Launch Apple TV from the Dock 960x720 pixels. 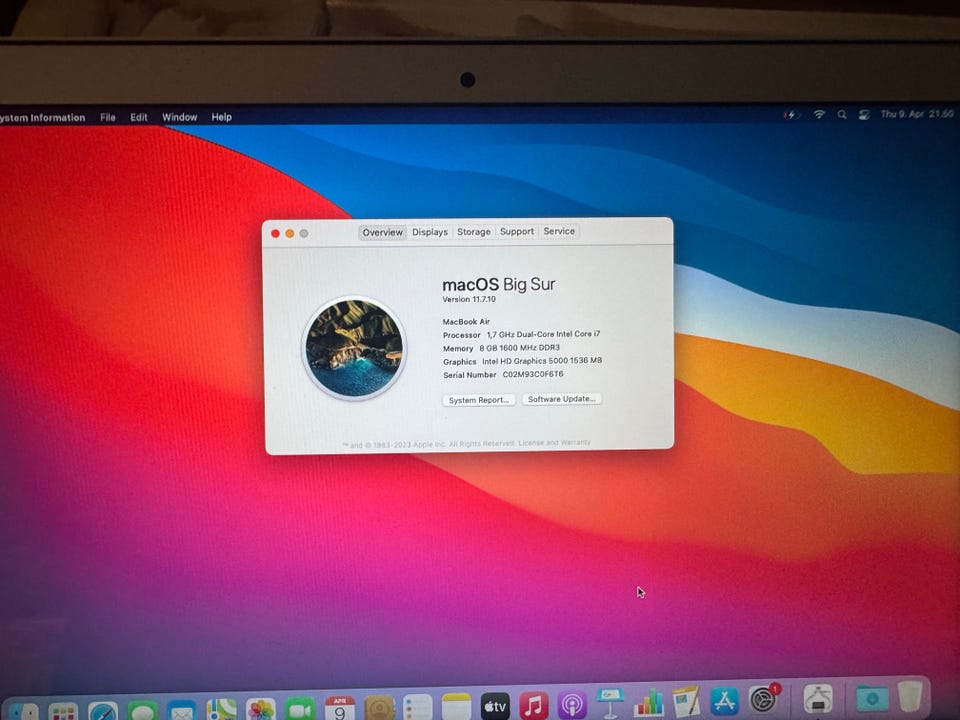(495, 707)
